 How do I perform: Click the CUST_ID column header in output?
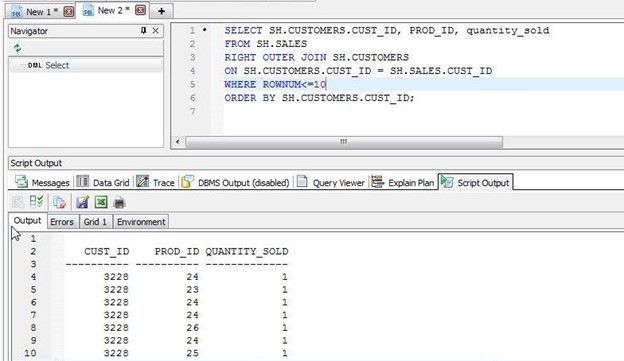pos(106,252)
